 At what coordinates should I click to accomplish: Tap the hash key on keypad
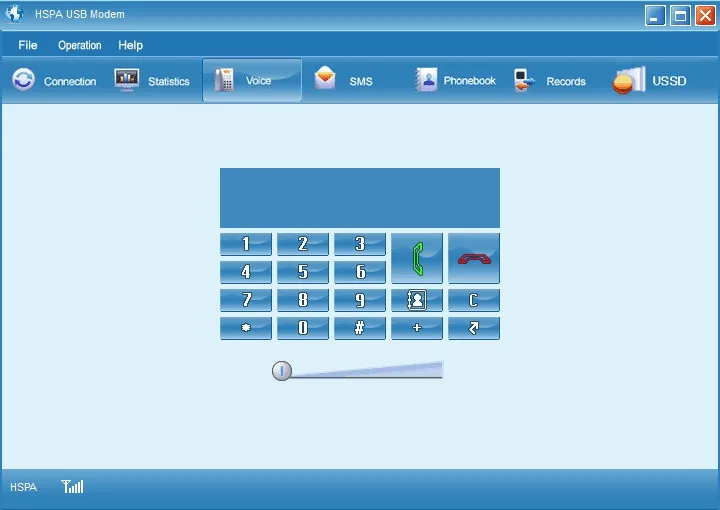(x=360, y=328)
